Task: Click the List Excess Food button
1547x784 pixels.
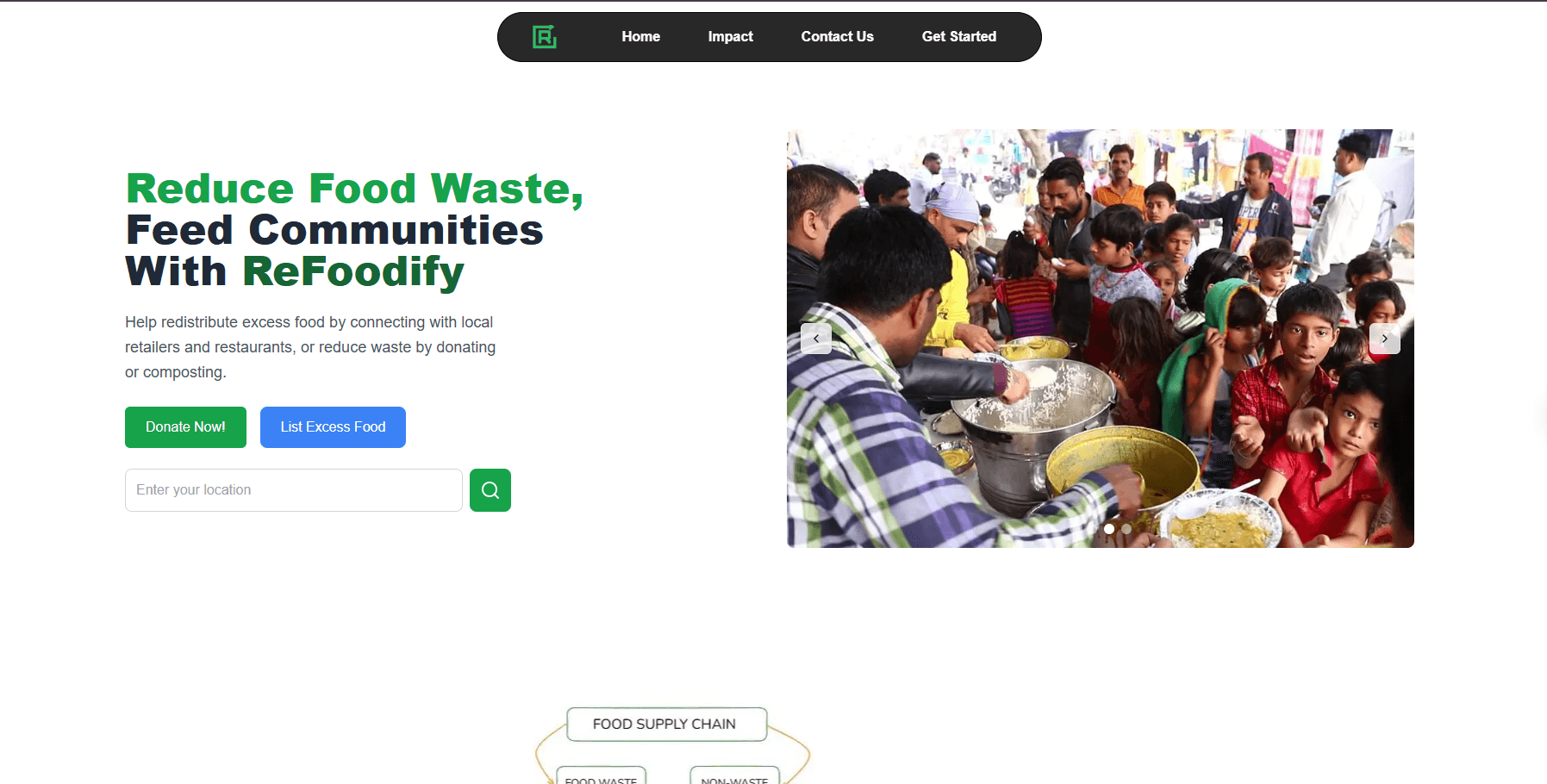Action: pyautogui.click(x=333, y=427)
